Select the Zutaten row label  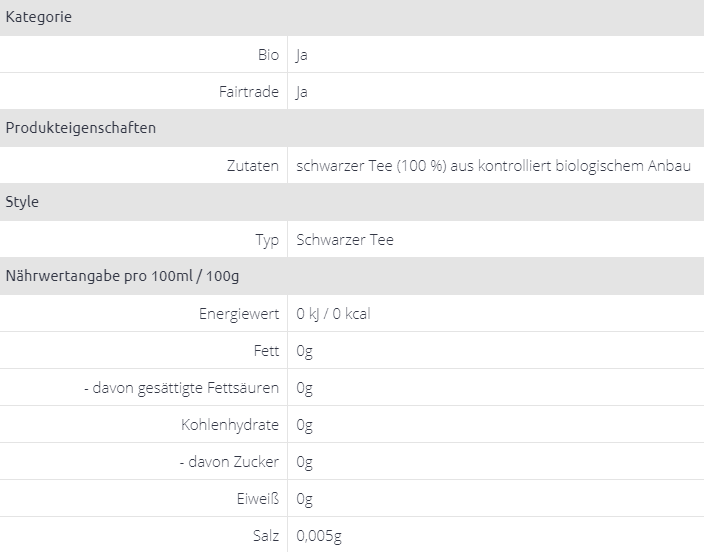coord(253,166)
